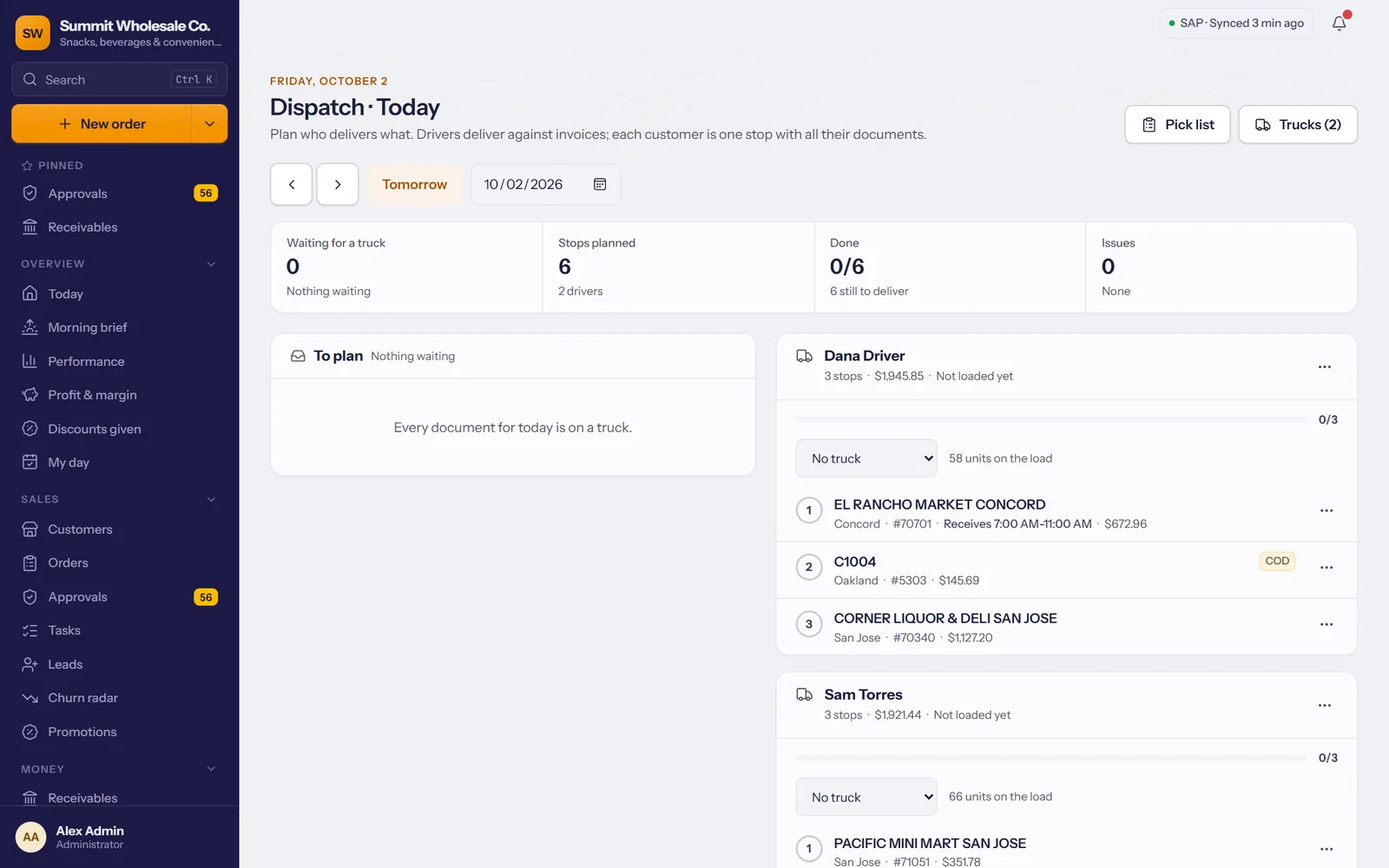Open options for the C1004 stop

click(1326, 568)
